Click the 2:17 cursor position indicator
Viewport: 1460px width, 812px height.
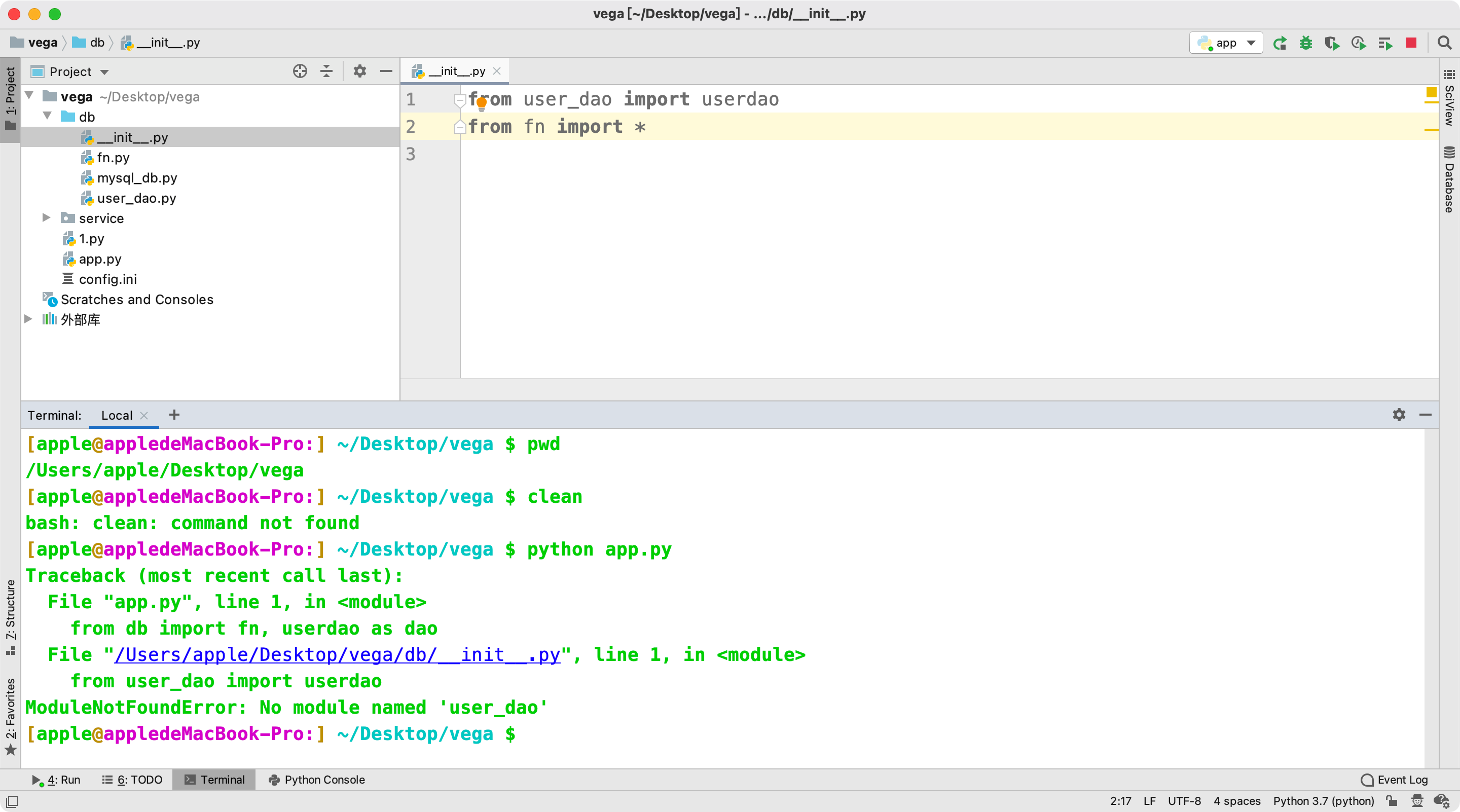tap(1120, 801)
